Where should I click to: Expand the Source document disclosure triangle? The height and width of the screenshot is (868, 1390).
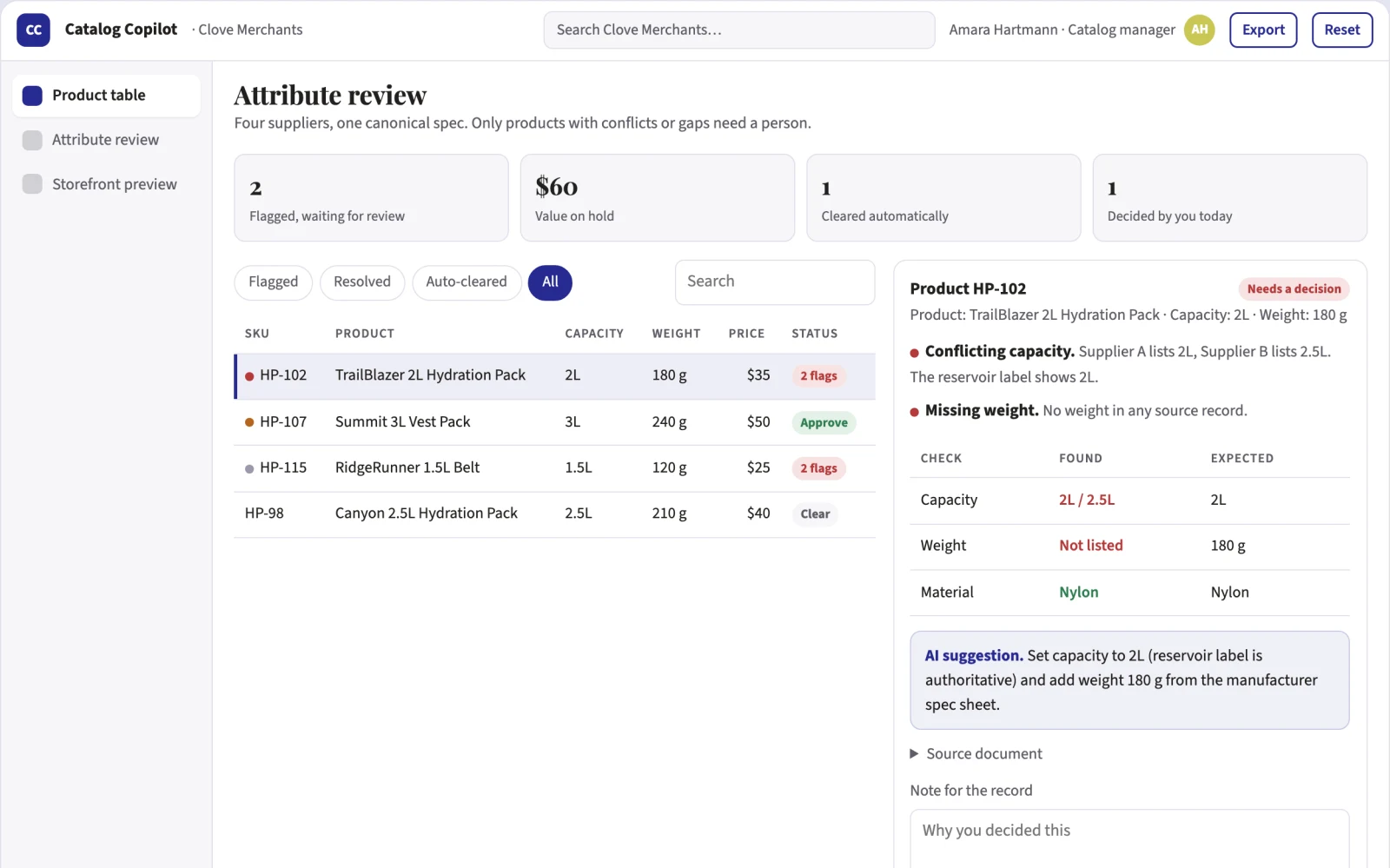point(914,753)
